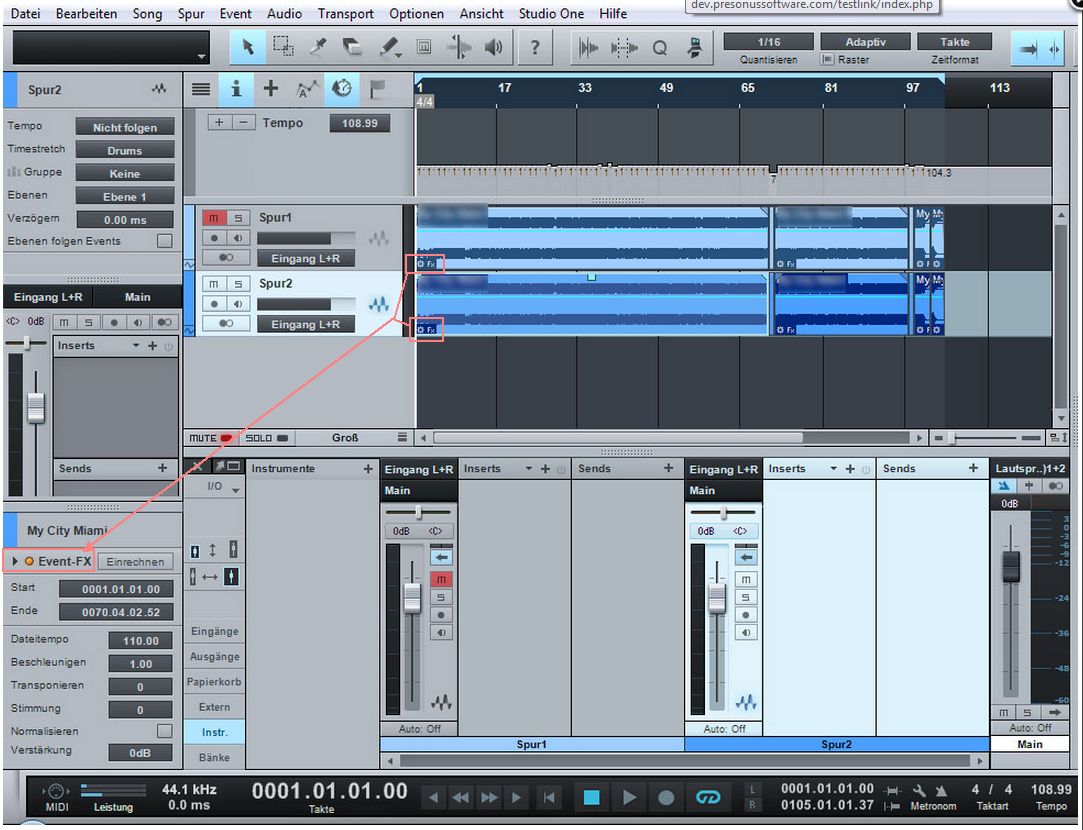Show automation with the automation icon
Image resolution: width=1083 pixels, height=830 pixels.
[x=307, y=89]
